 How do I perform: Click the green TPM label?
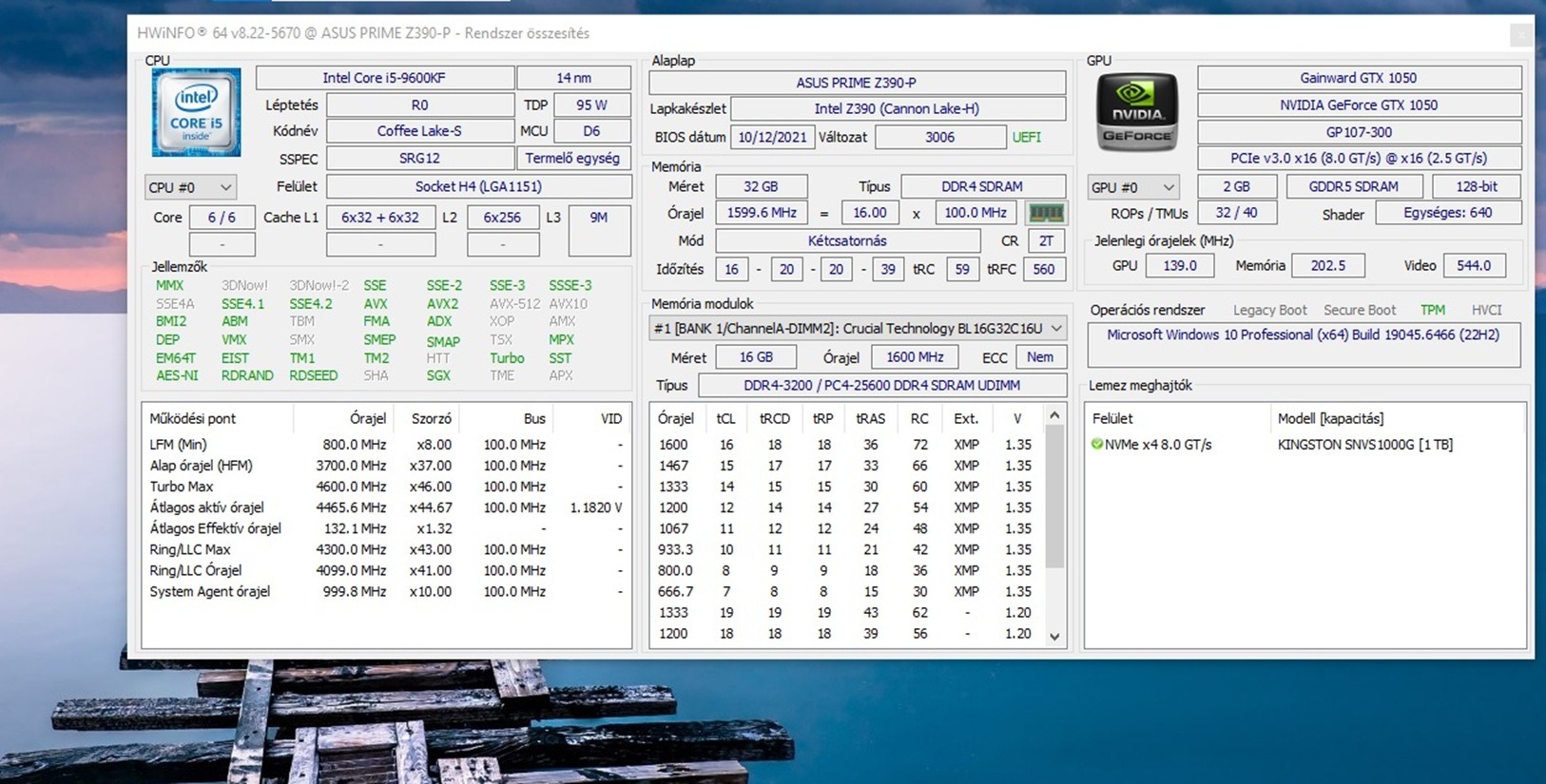pyautogui.click(x=1433, y=310)
